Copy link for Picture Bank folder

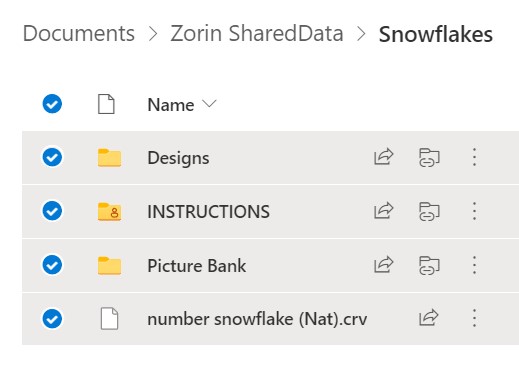point(429,265)
